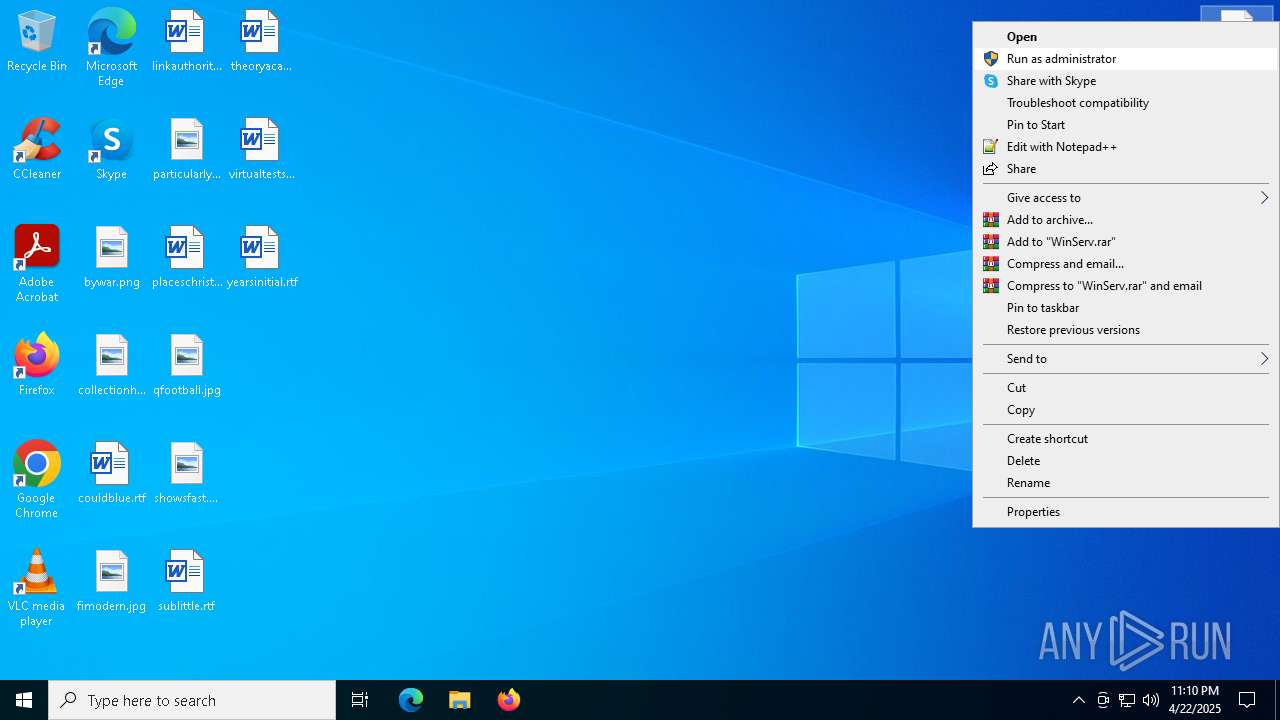Select the placeschrist... document icon
1280x720 pixels.
(x=187, y=258)
